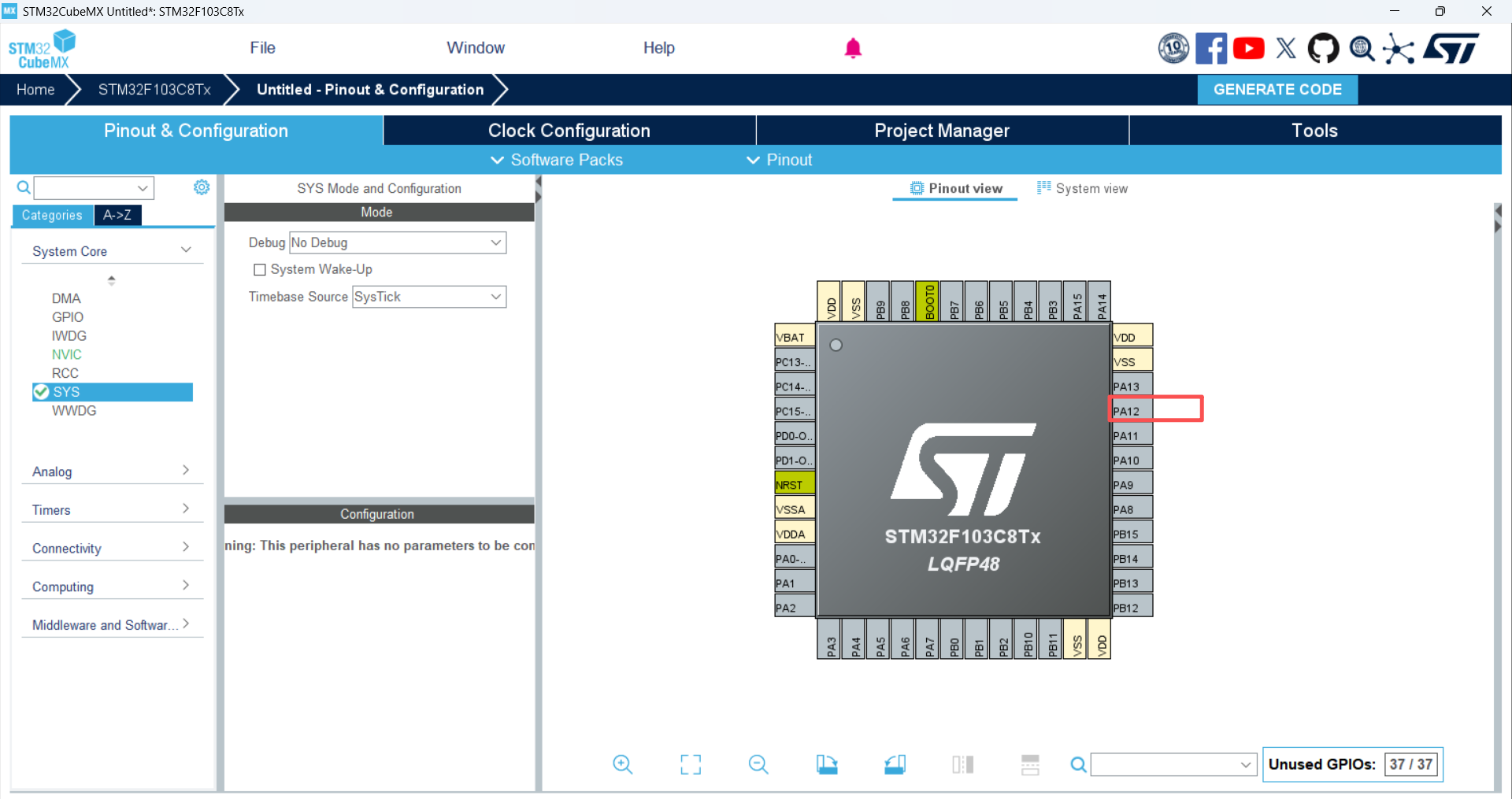This screenshot has width=1512, height=799.
Task: Switch list to A->Z view
Action: pos(117,215)
